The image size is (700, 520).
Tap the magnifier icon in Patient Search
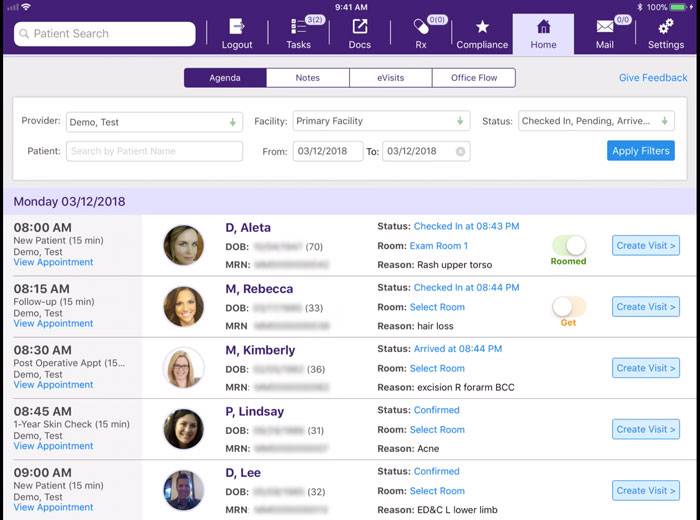(x=24, y=34)
